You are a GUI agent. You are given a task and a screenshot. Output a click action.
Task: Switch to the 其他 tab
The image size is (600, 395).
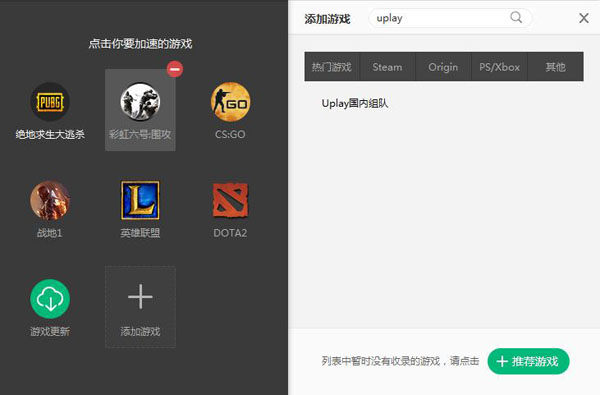(x=555, y=67)
